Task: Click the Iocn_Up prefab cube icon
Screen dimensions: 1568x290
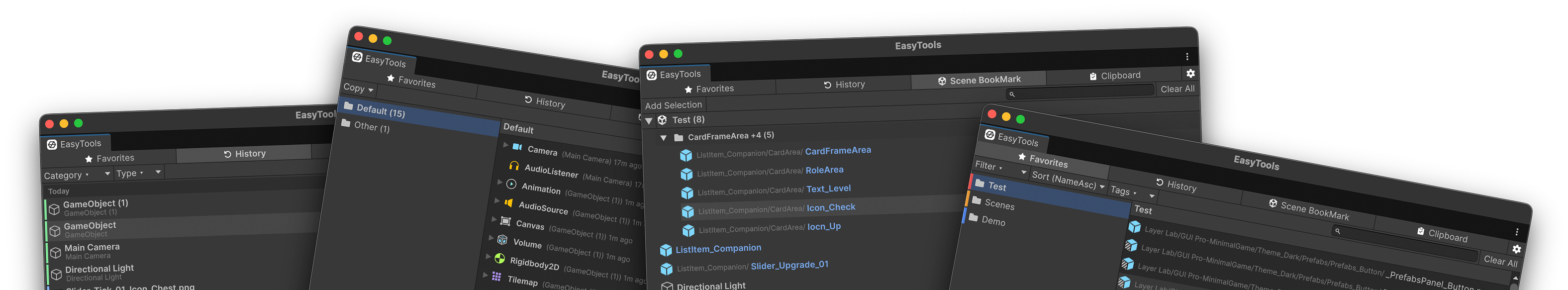Action: coord(688,230)
